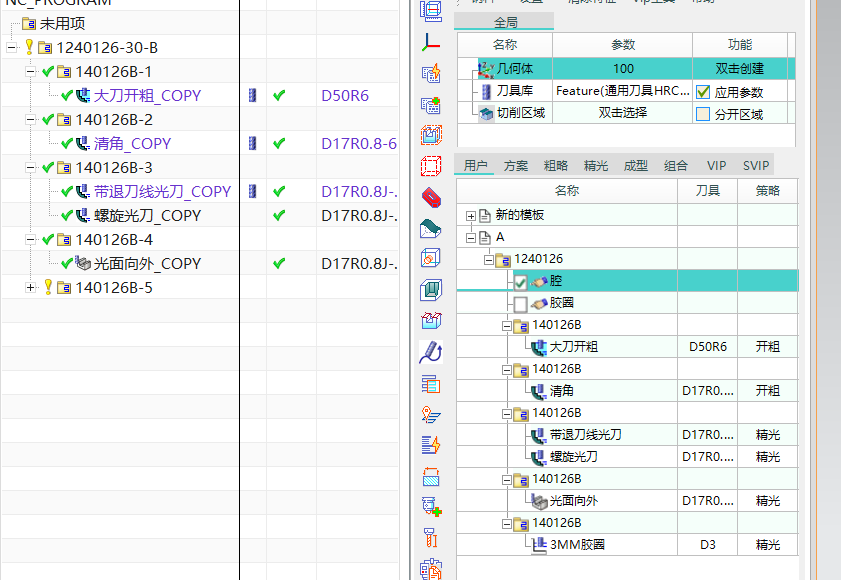
Task: Expand the 新的模板 template node
Action: click(471, 216)
